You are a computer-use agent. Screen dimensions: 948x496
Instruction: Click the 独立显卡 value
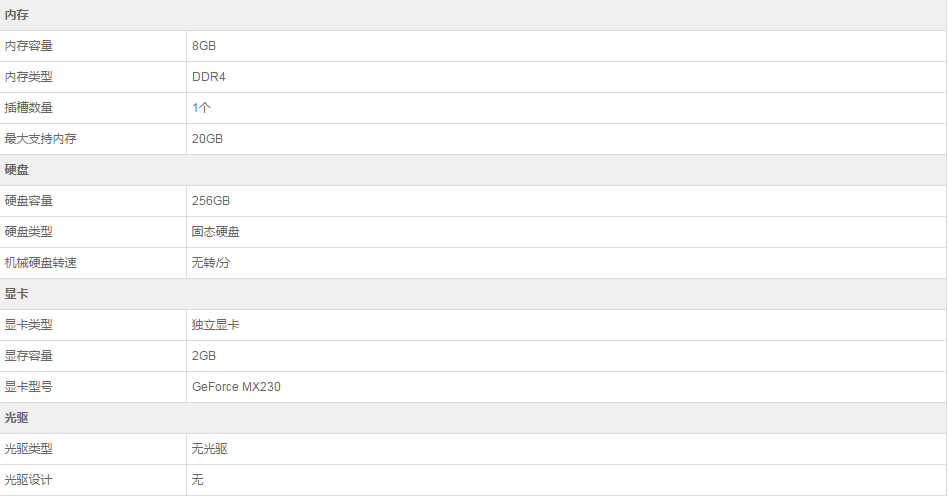pyautogui.click(x=216, y=325)
